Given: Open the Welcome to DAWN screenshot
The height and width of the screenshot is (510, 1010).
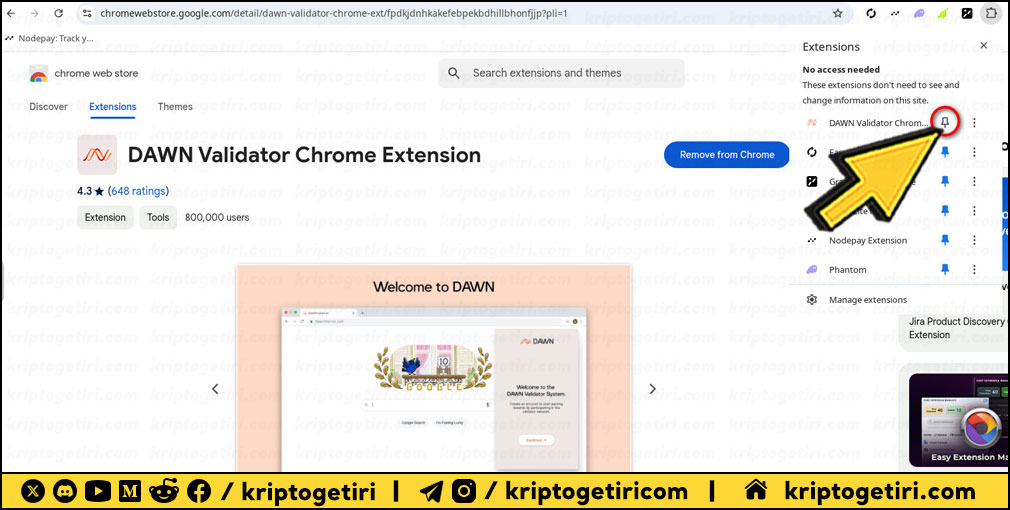Looking at the screenshot, I should [434, 368].
